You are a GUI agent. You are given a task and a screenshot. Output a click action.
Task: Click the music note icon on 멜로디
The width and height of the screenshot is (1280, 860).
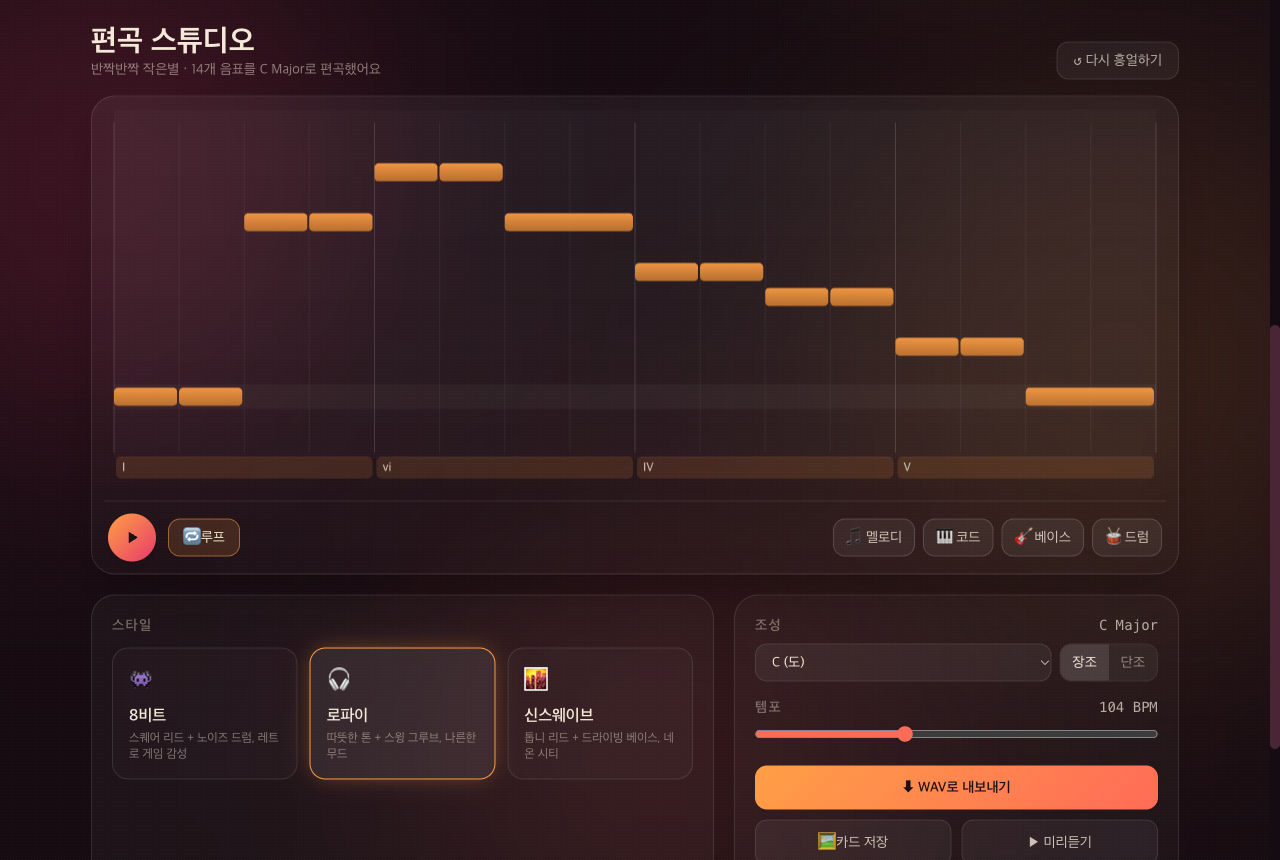tap(854, 537)
